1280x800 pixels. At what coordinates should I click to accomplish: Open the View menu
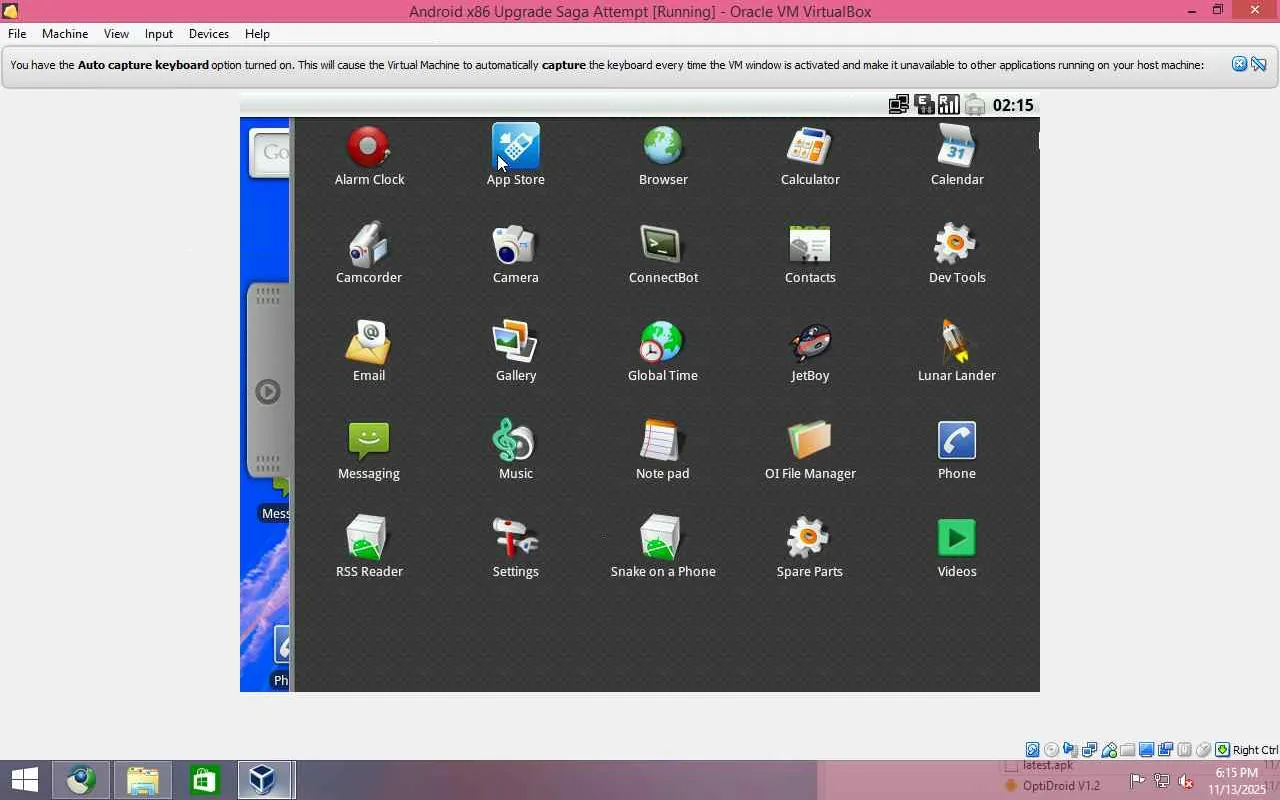(x=116, y=34)
